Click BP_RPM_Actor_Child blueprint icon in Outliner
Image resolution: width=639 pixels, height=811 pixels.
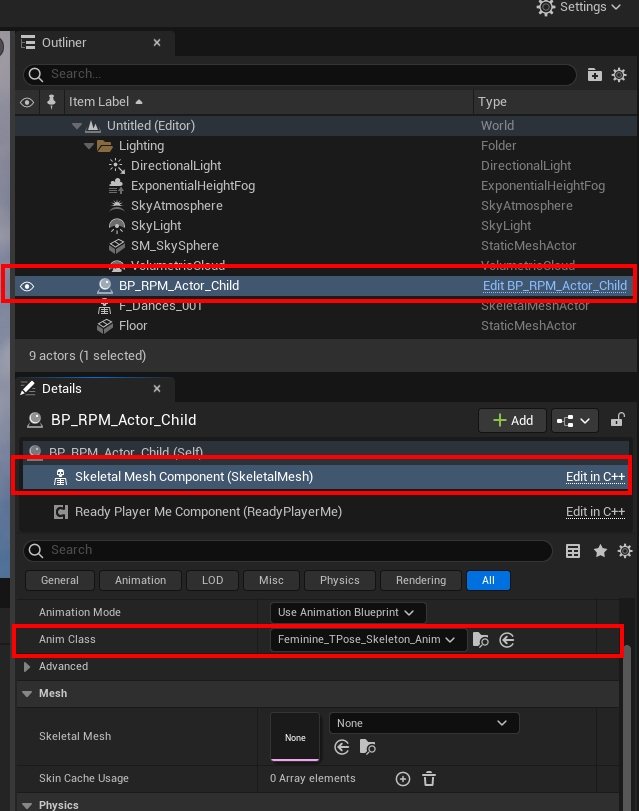[x=105, y=286]
